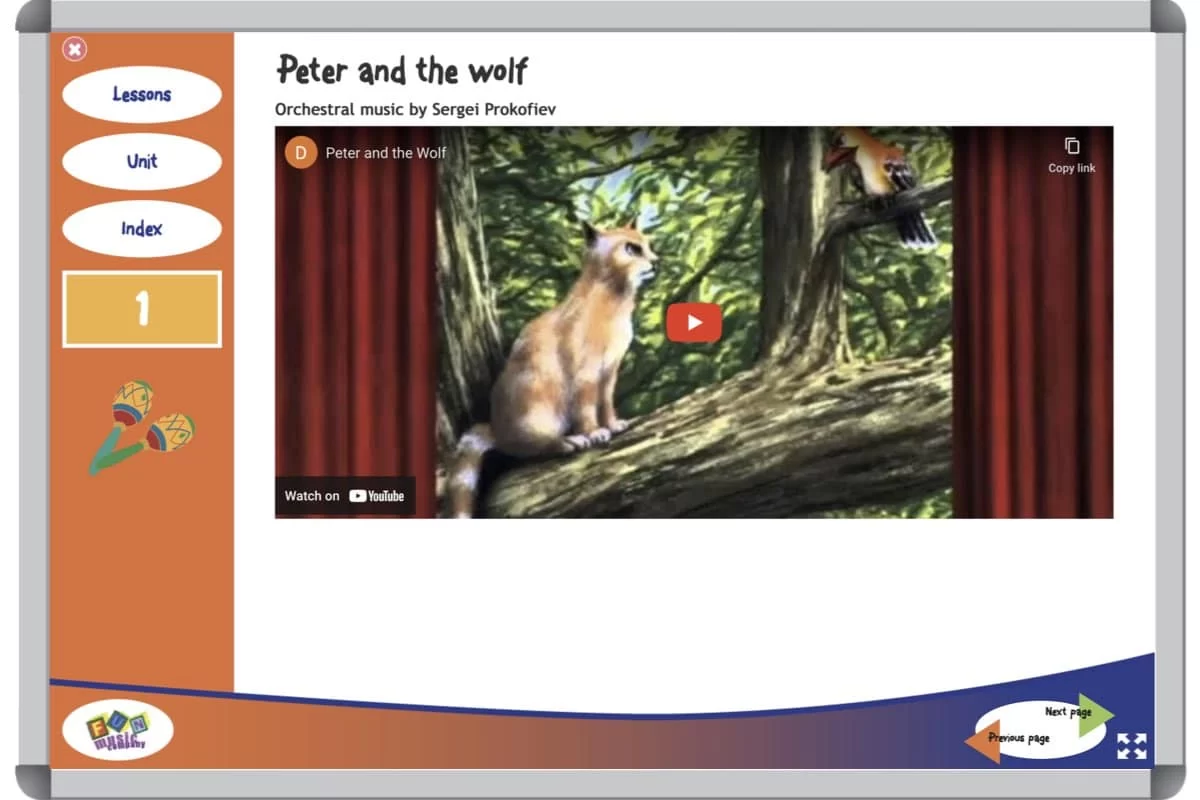This screenshot has height=800, width=1200.
Task: Toggle fullscreen with the expand arrows icon
Action: (1131, 746)
